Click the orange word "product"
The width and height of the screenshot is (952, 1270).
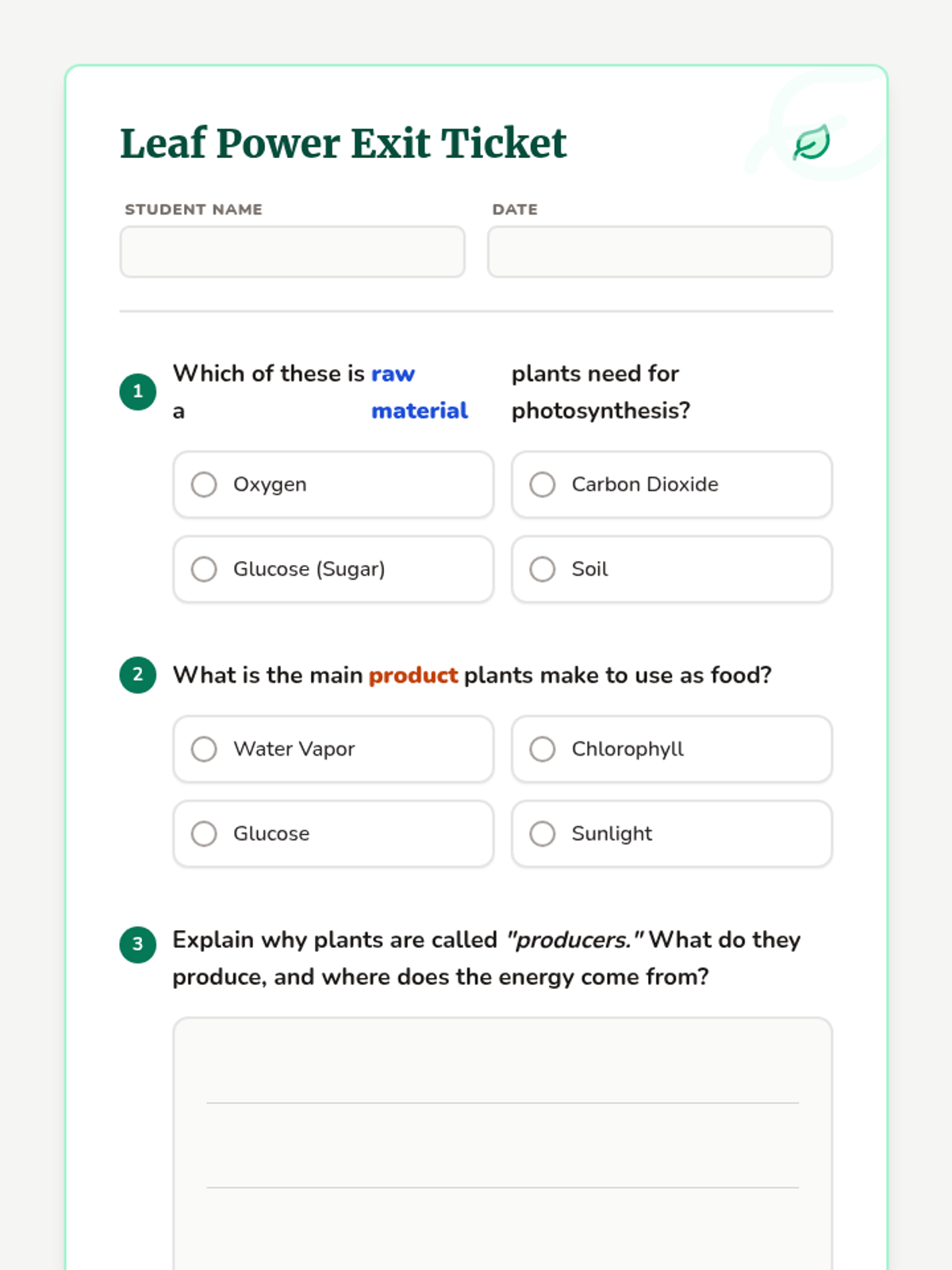tap(413, 675)
